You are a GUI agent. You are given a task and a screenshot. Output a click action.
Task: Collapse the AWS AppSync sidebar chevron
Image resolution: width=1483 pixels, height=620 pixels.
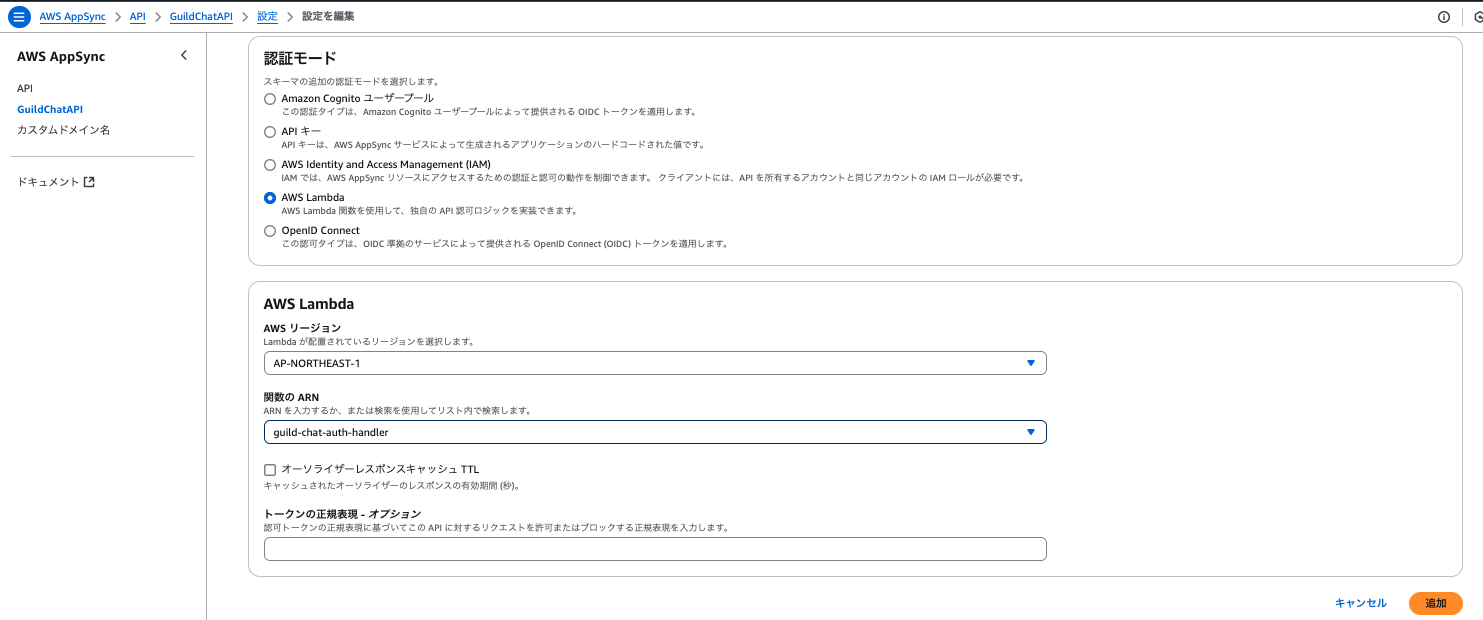pos(184,56)
